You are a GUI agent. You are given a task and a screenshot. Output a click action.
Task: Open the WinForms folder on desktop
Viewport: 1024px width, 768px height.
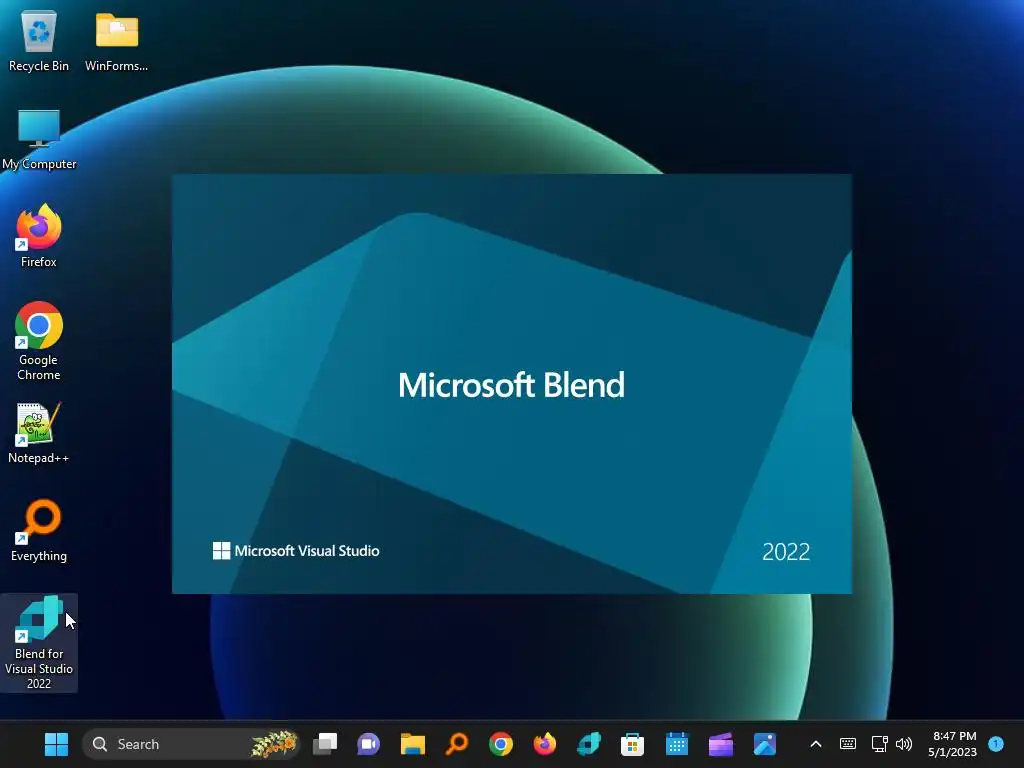[x=117, y=40]
